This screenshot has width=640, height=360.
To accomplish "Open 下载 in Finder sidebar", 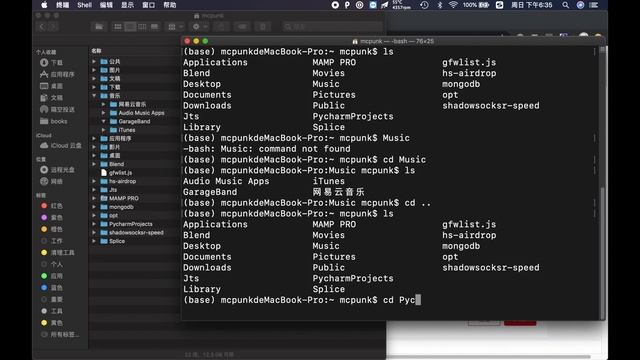I will tap(51, 62).
